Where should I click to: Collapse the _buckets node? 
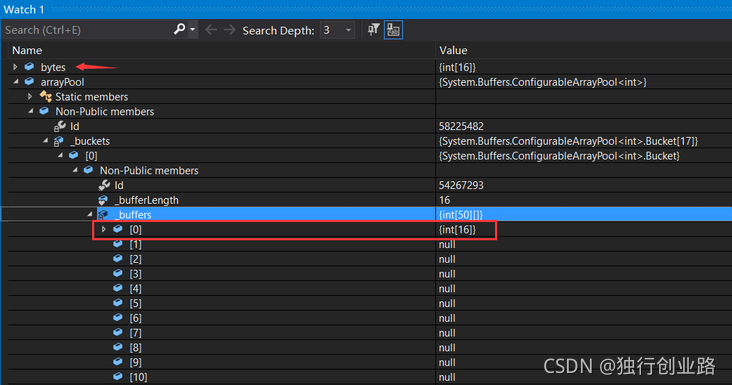[45, 140]
